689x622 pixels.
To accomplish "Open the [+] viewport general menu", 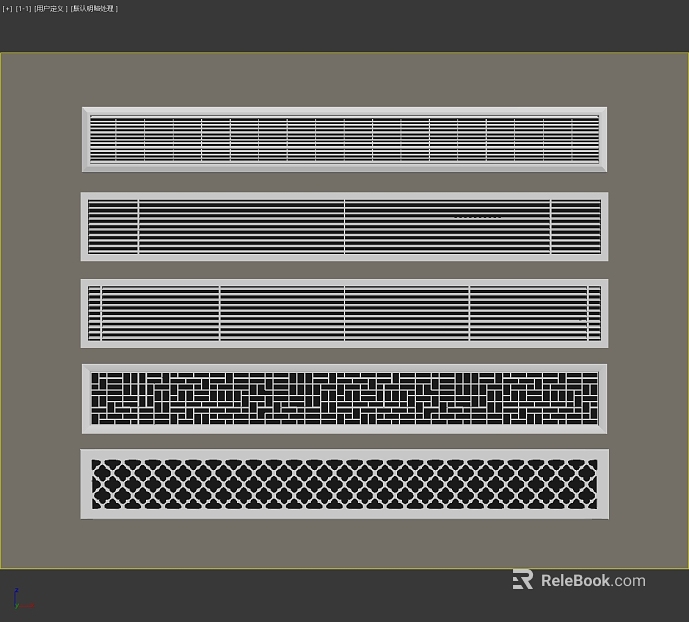I will coord(7,9).
